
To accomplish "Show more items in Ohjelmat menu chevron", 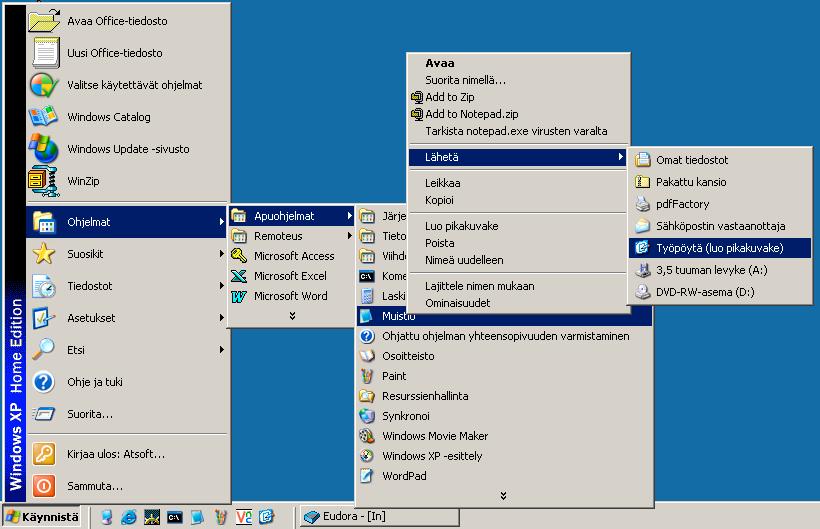I will (x=292, y=316).
